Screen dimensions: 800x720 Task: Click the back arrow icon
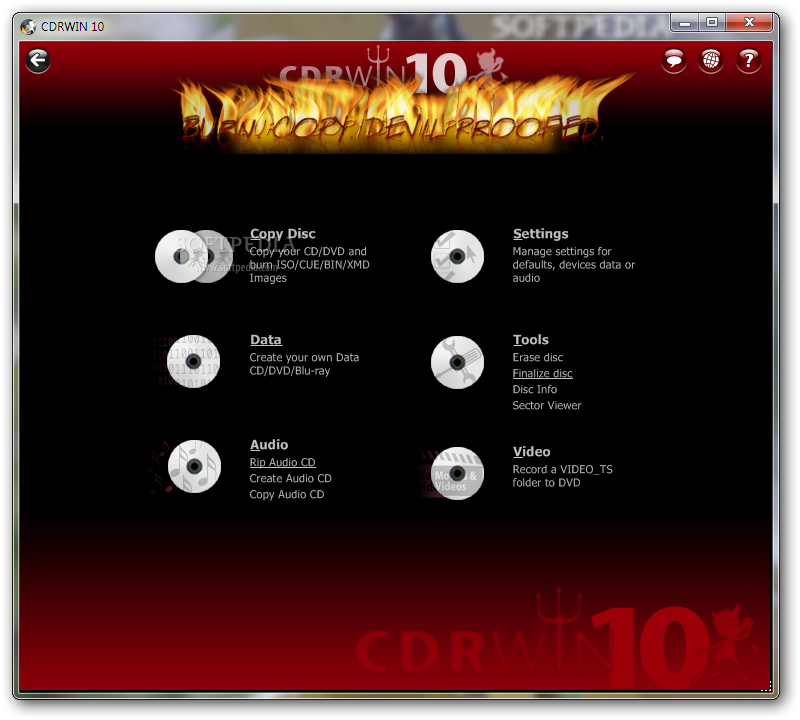click(38, 61)
